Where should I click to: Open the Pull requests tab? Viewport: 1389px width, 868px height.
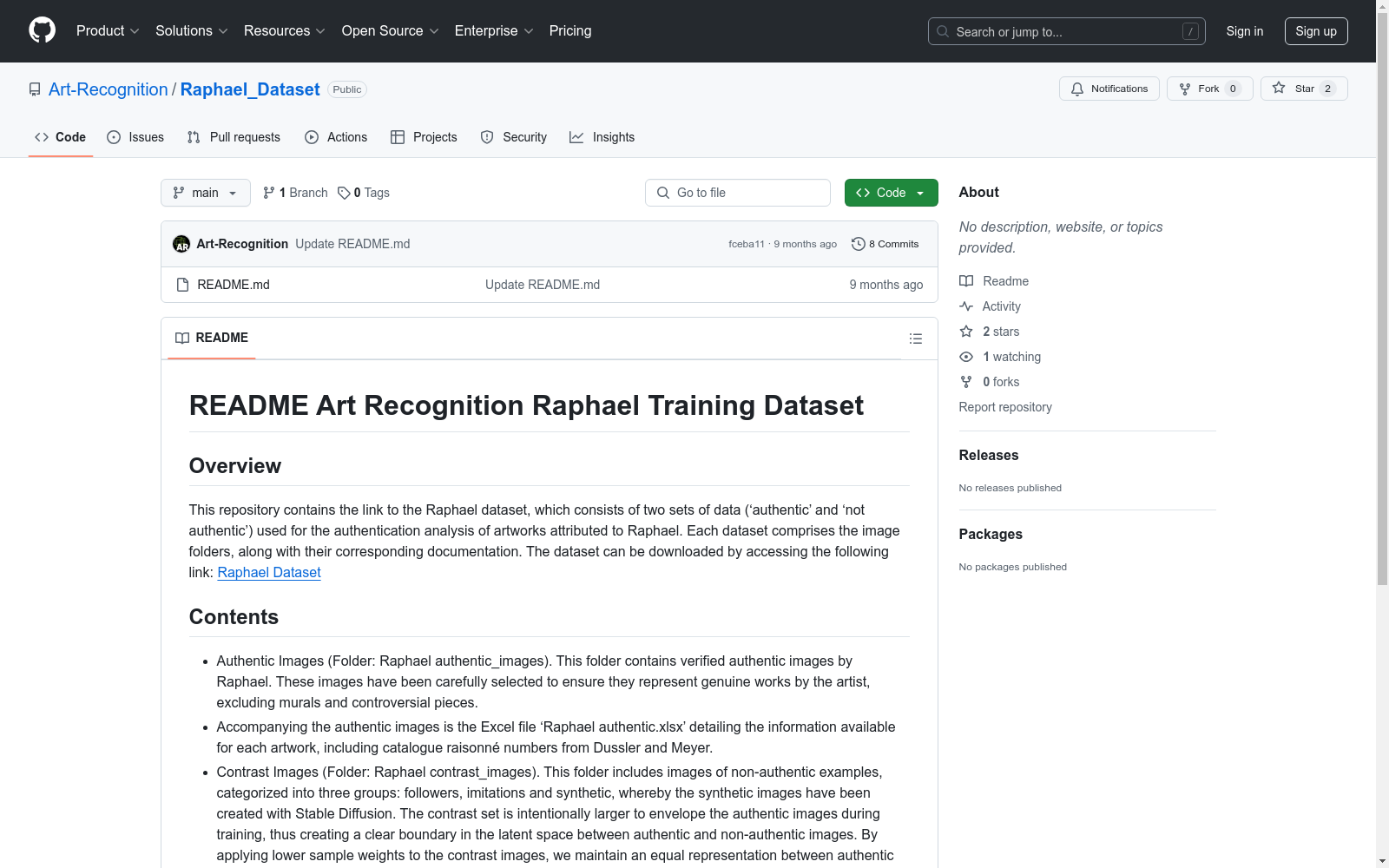234,137
